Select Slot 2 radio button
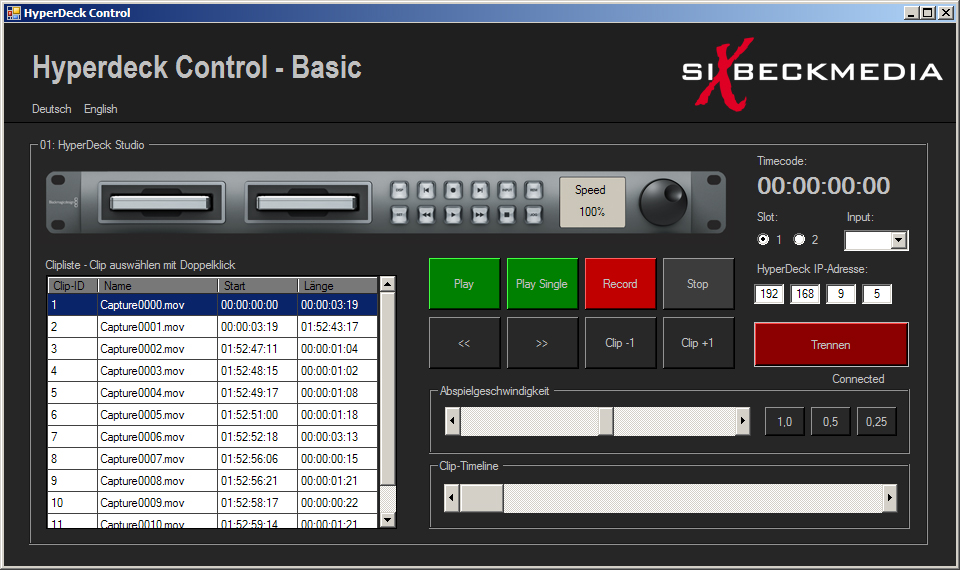Viewport: 960px width, 570px height. click(799, 239)
